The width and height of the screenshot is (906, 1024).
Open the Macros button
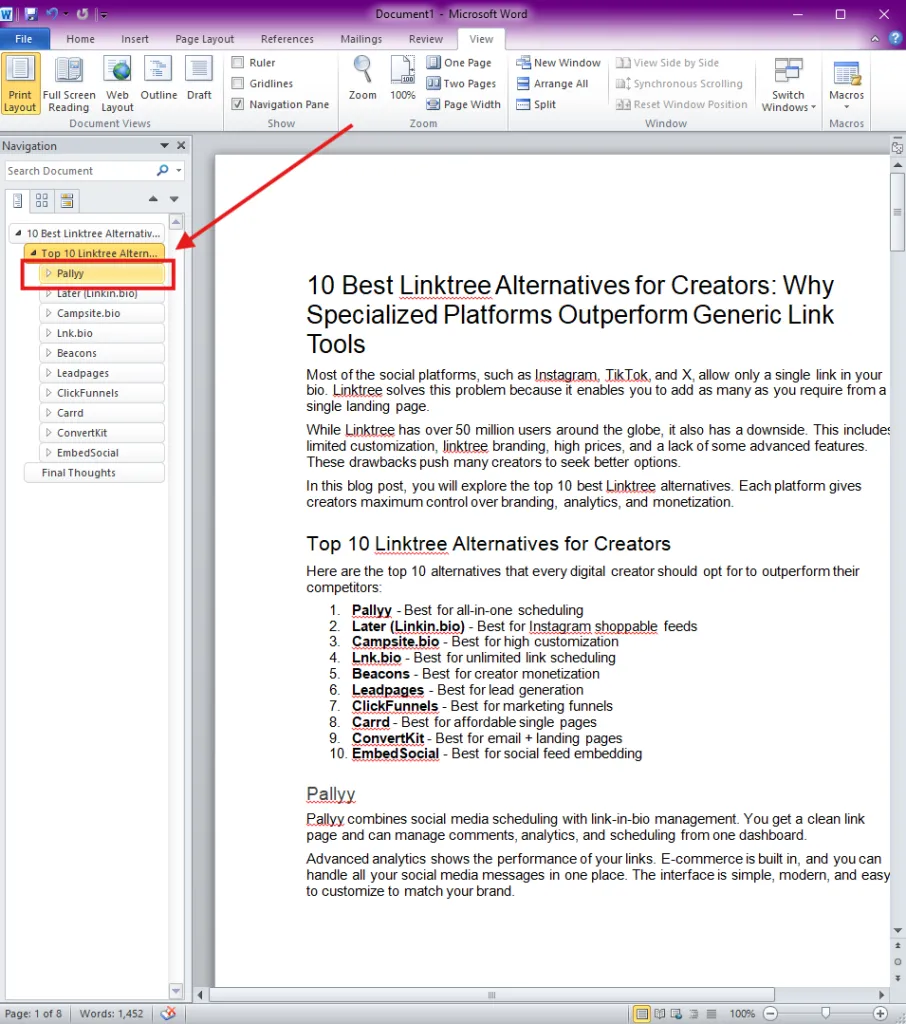pos(846,84)
